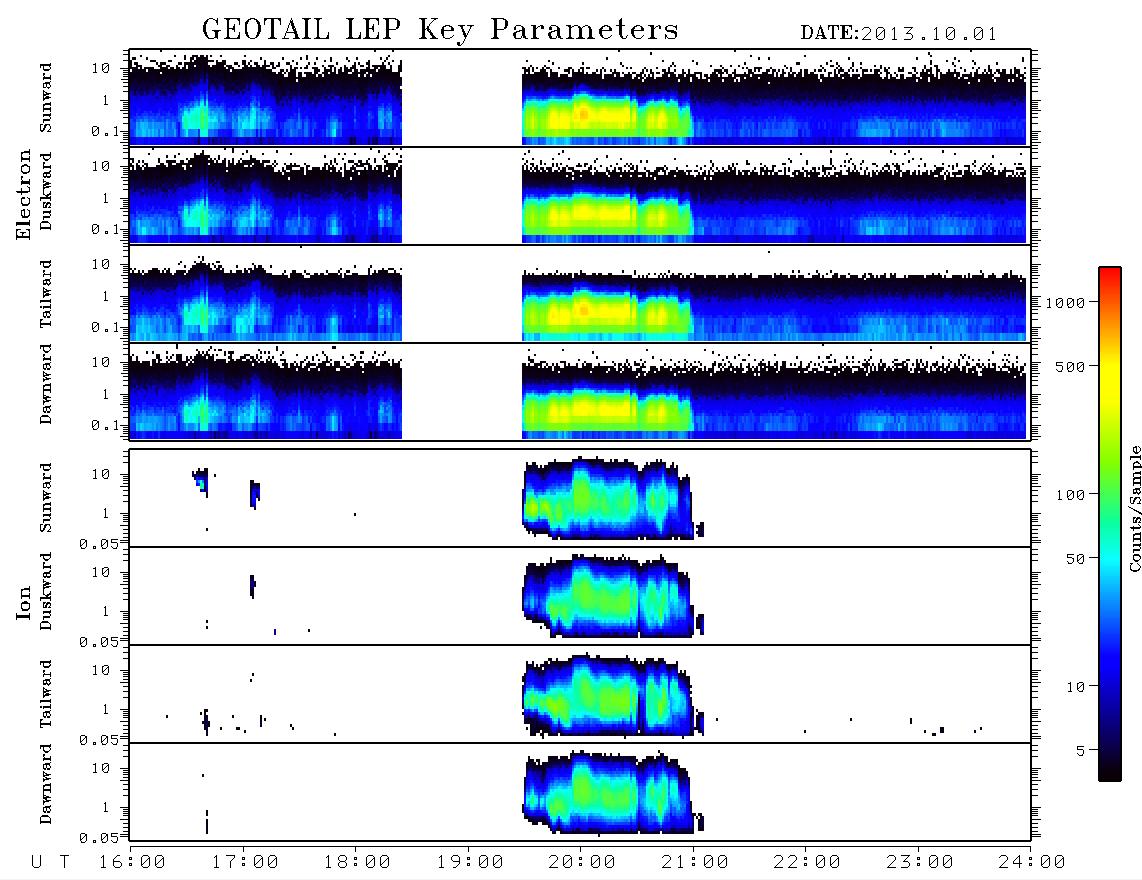Select the Ion "Sunward" panel label
Image resolution: width=1142 pixels, height=880 pixels.
coord(46,498)
